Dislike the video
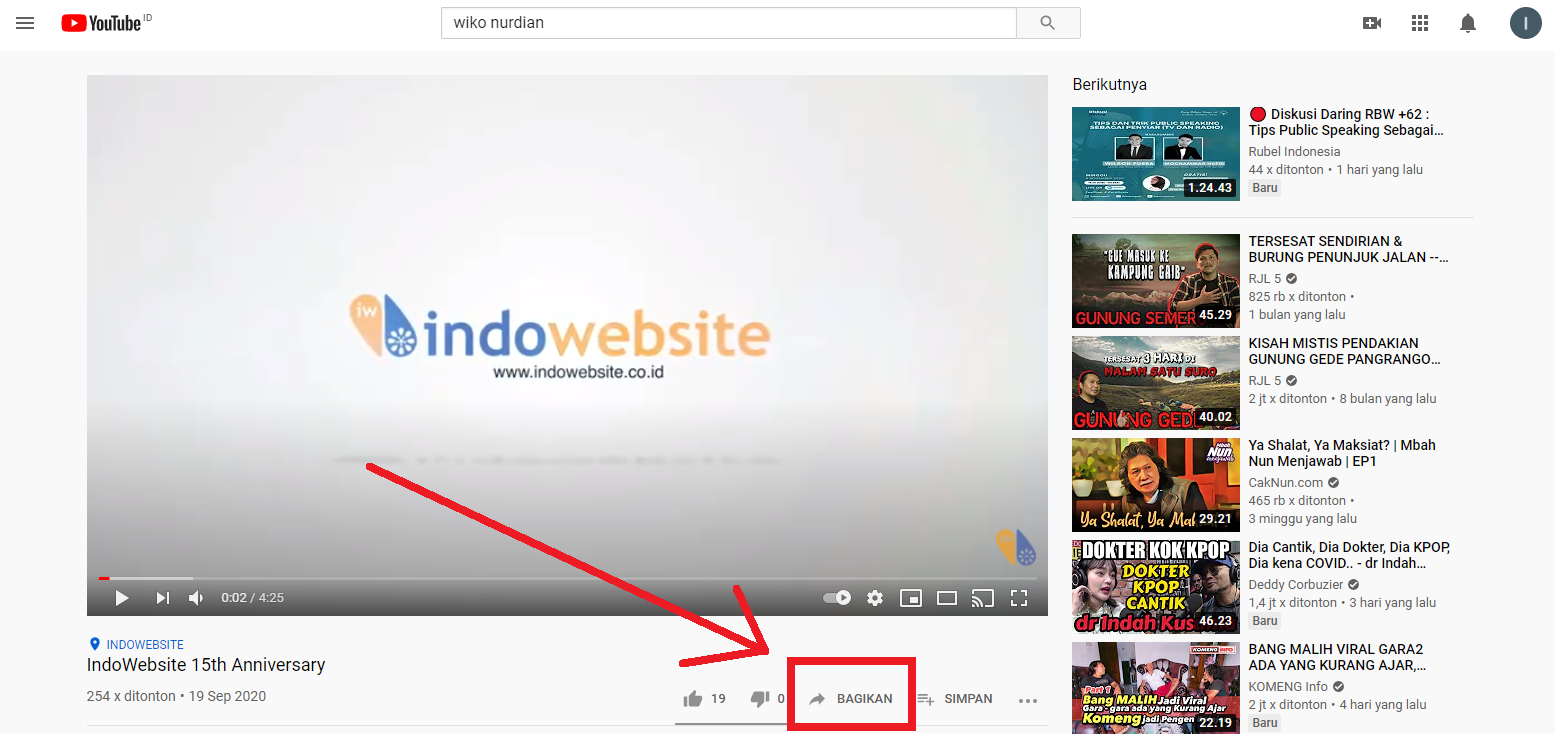1555x734 pixels. coord(760,698)
